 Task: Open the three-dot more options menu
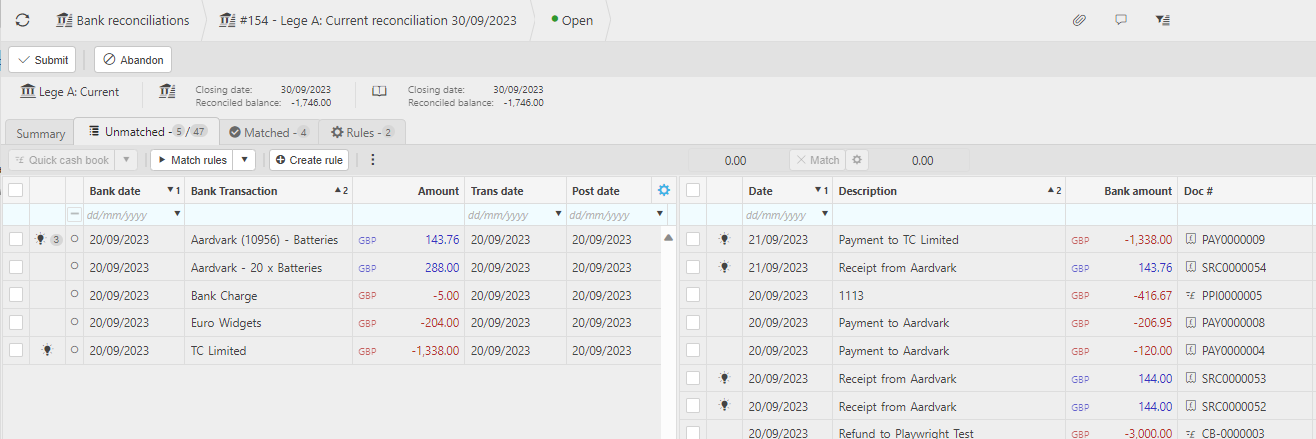tap(373, 160)
